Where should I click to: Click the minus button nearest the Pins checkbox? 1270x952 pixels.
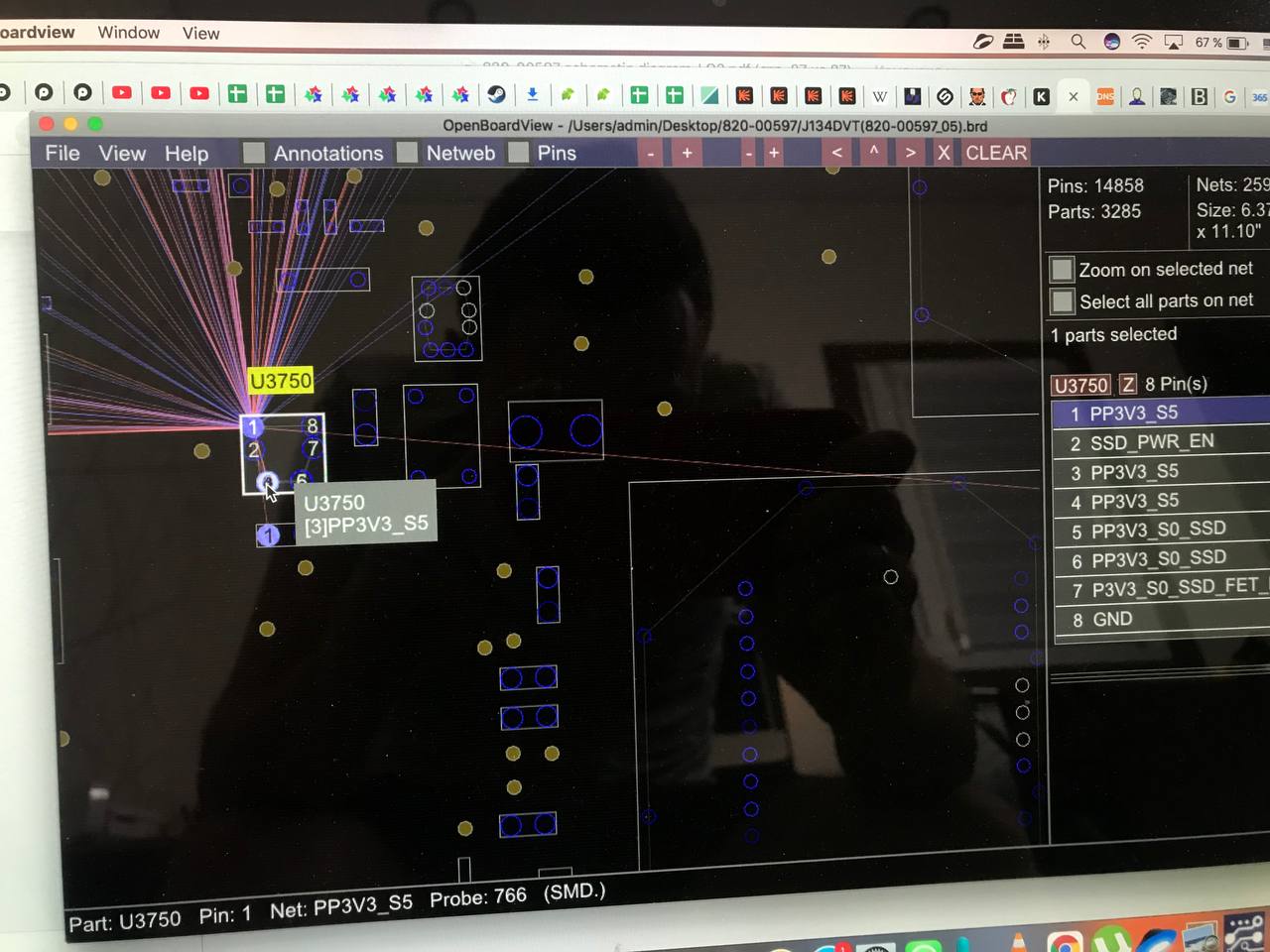click(x=651, y=153)
